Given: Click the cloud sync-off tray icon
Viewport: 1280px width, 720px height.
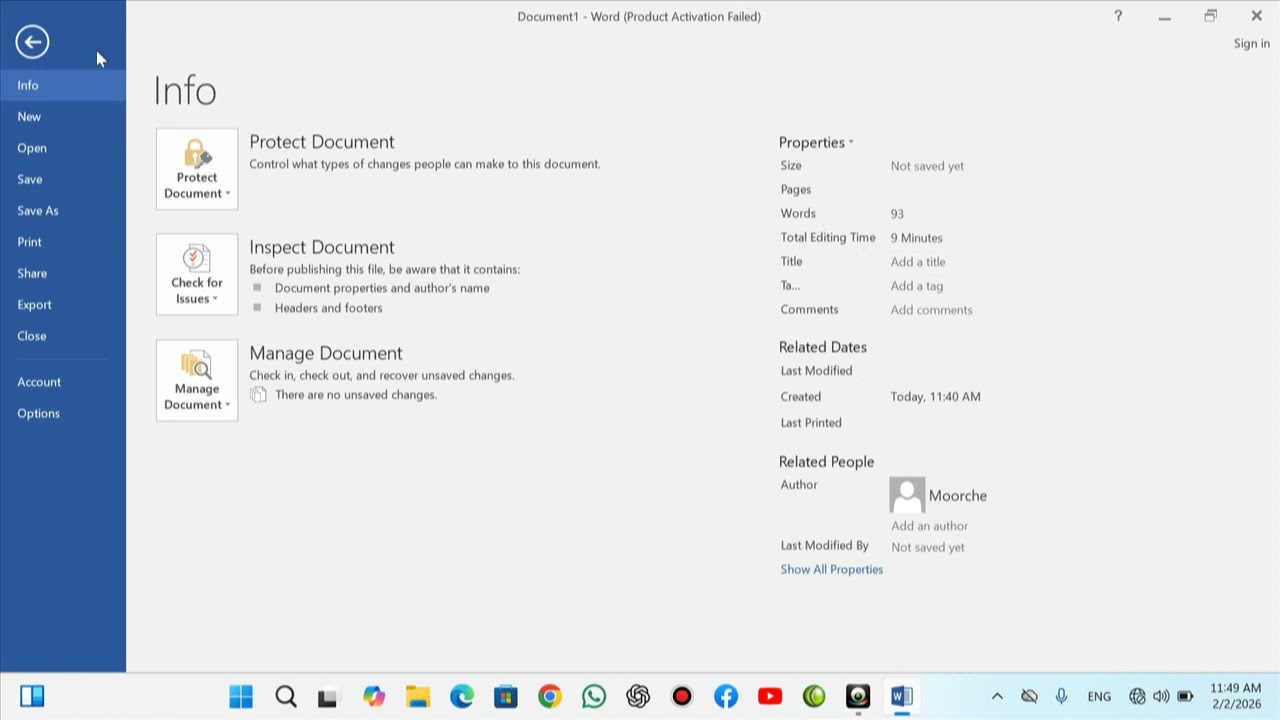Looking at the screenshot, I should click(1029, 696).
